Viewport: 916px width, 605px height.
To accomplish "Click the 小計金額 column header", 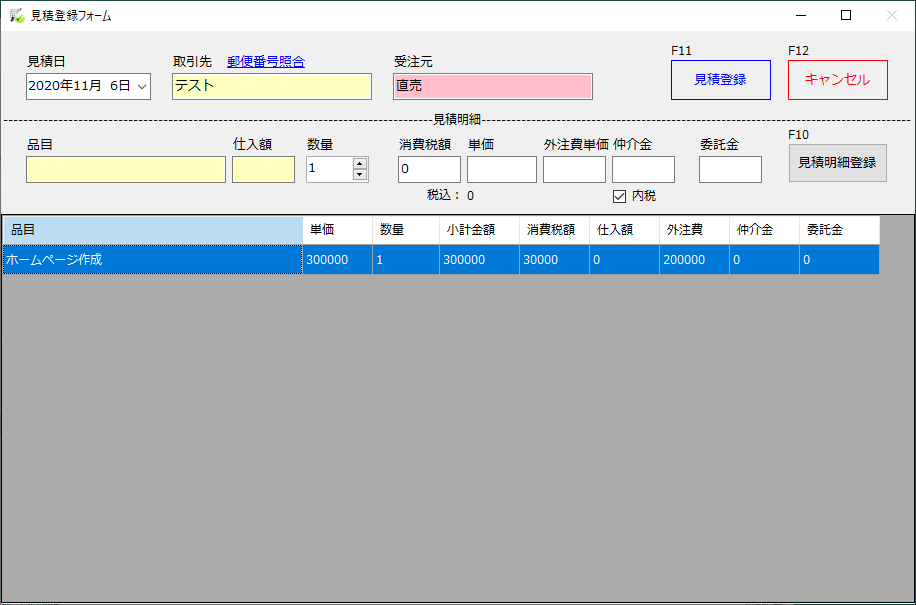I will pyautogui.click(x=479, y=229).
